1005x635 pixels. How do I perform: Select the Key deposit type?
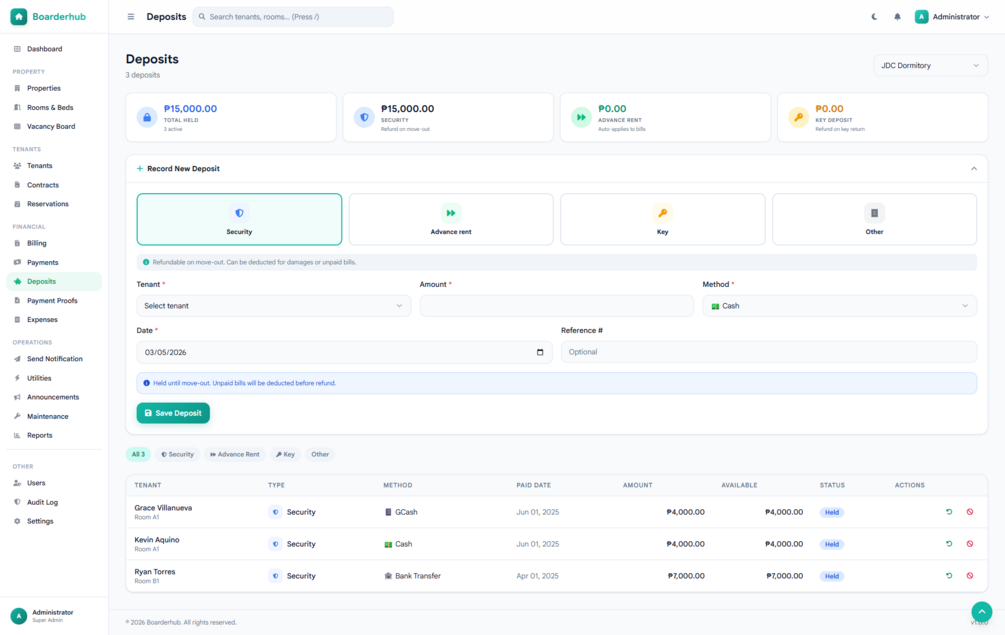pos(663,219)
